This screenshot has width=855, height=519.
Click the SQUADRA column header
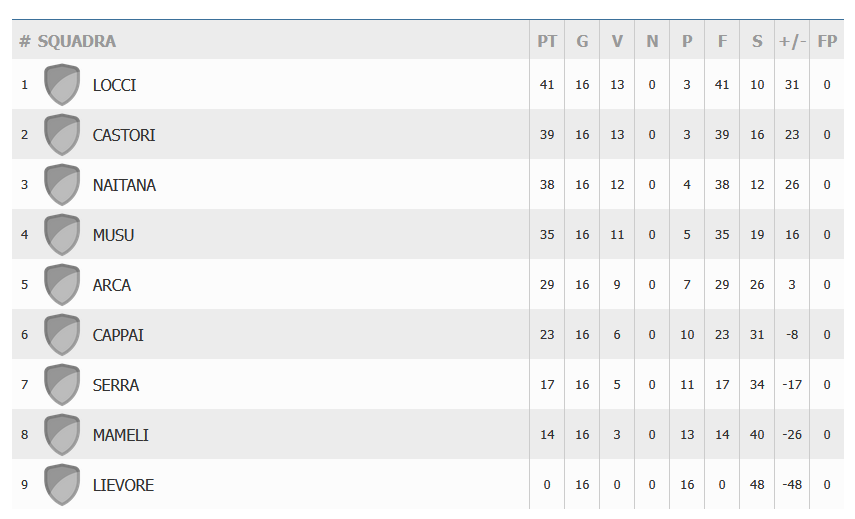pos(76,41)
